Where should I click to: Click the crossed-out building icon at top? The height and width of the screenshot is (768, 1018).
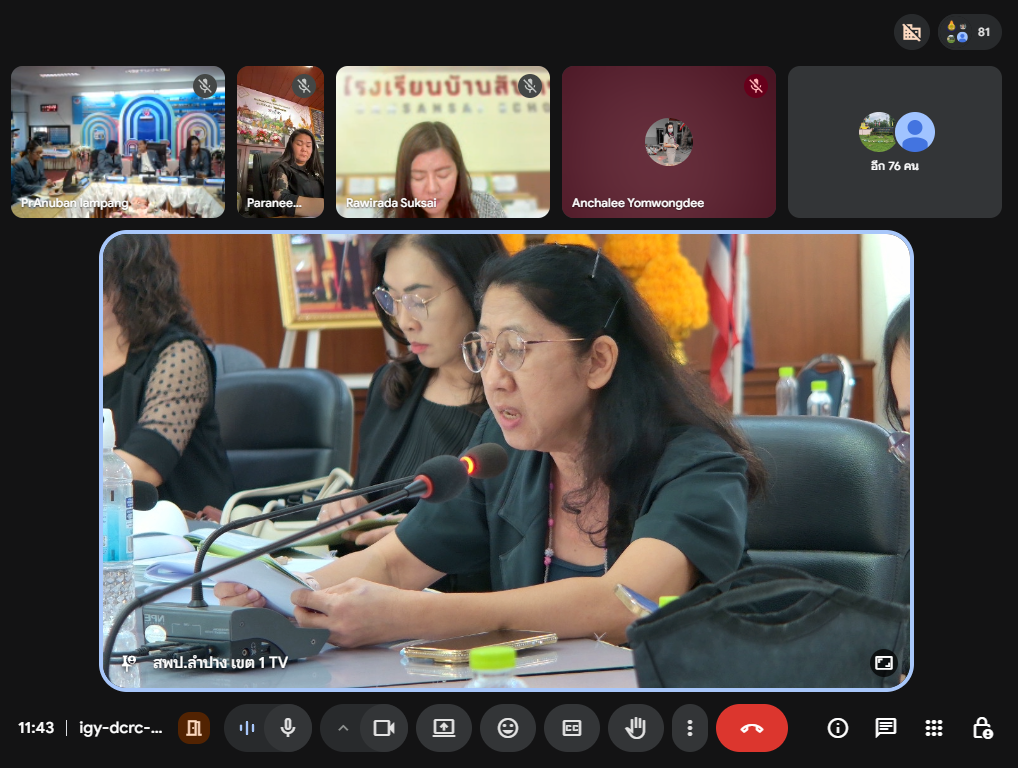click(x=911, y=32)
